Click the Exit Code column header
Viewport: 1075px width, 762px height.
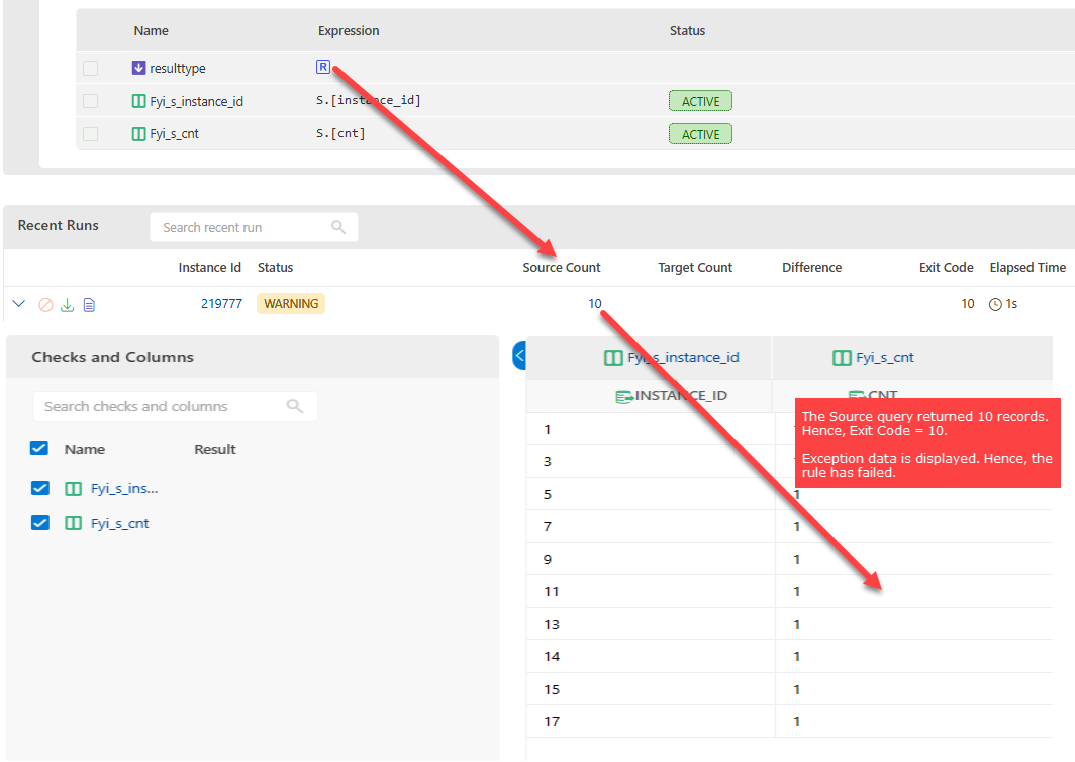[x=945, y=267]
